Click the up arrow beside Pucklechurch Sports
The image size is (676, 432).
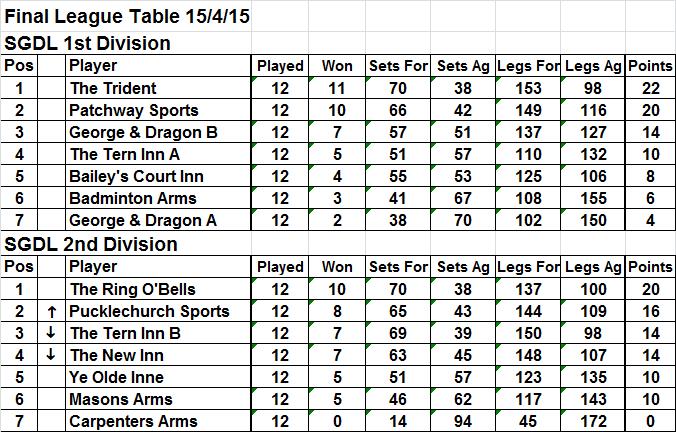(x=50, y=311)
